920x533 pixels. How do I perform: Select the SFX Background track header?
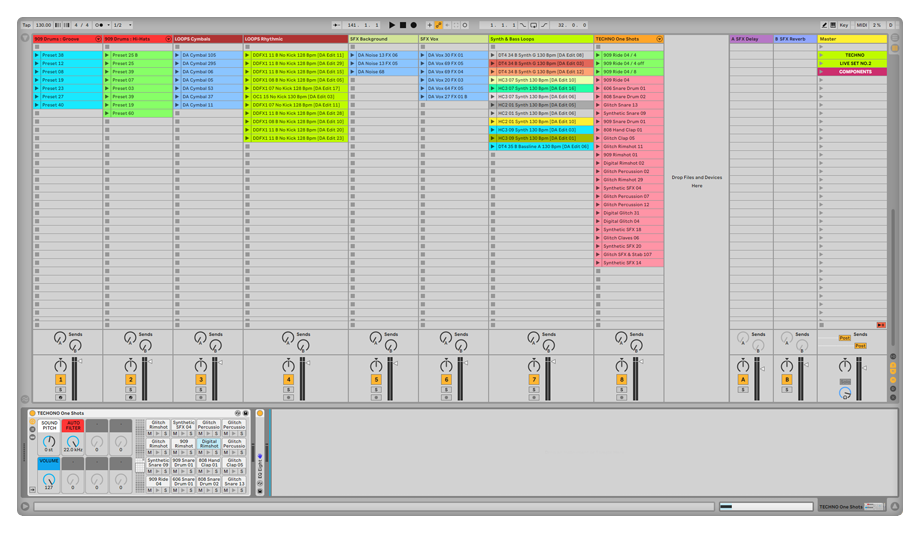383,39
